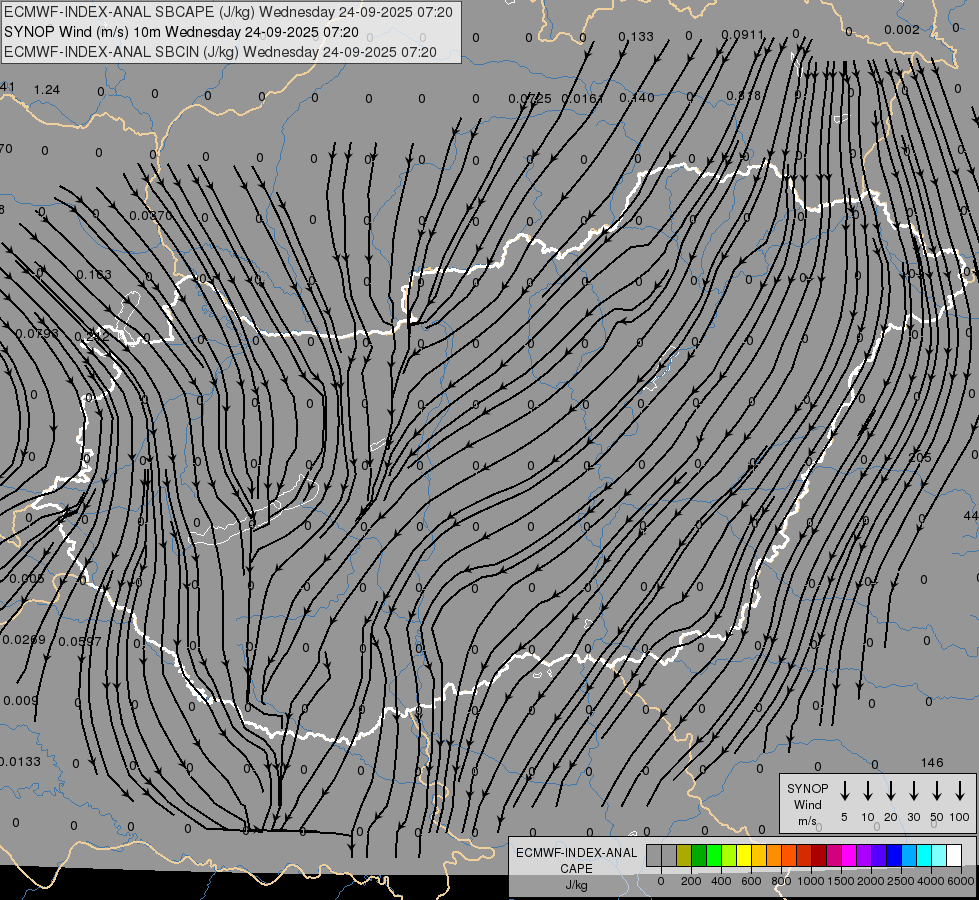Click the SYNOP Wind m/s legend label
The image size is (979, 900).
807,804
